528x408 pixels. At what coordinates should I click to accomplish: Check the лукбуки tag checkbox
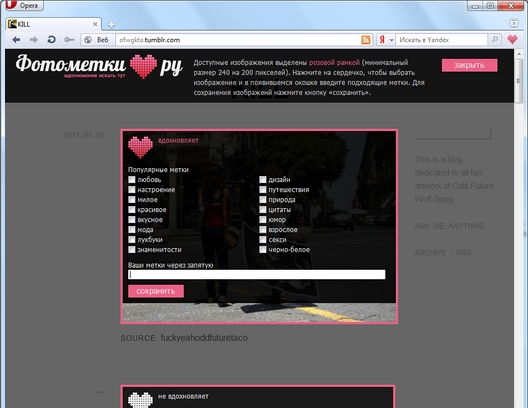tap(132, 239)
